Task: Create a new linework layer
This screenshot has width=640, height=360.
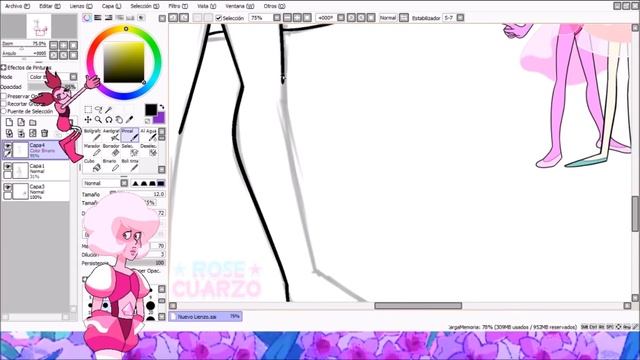Action: pos(21,122)
